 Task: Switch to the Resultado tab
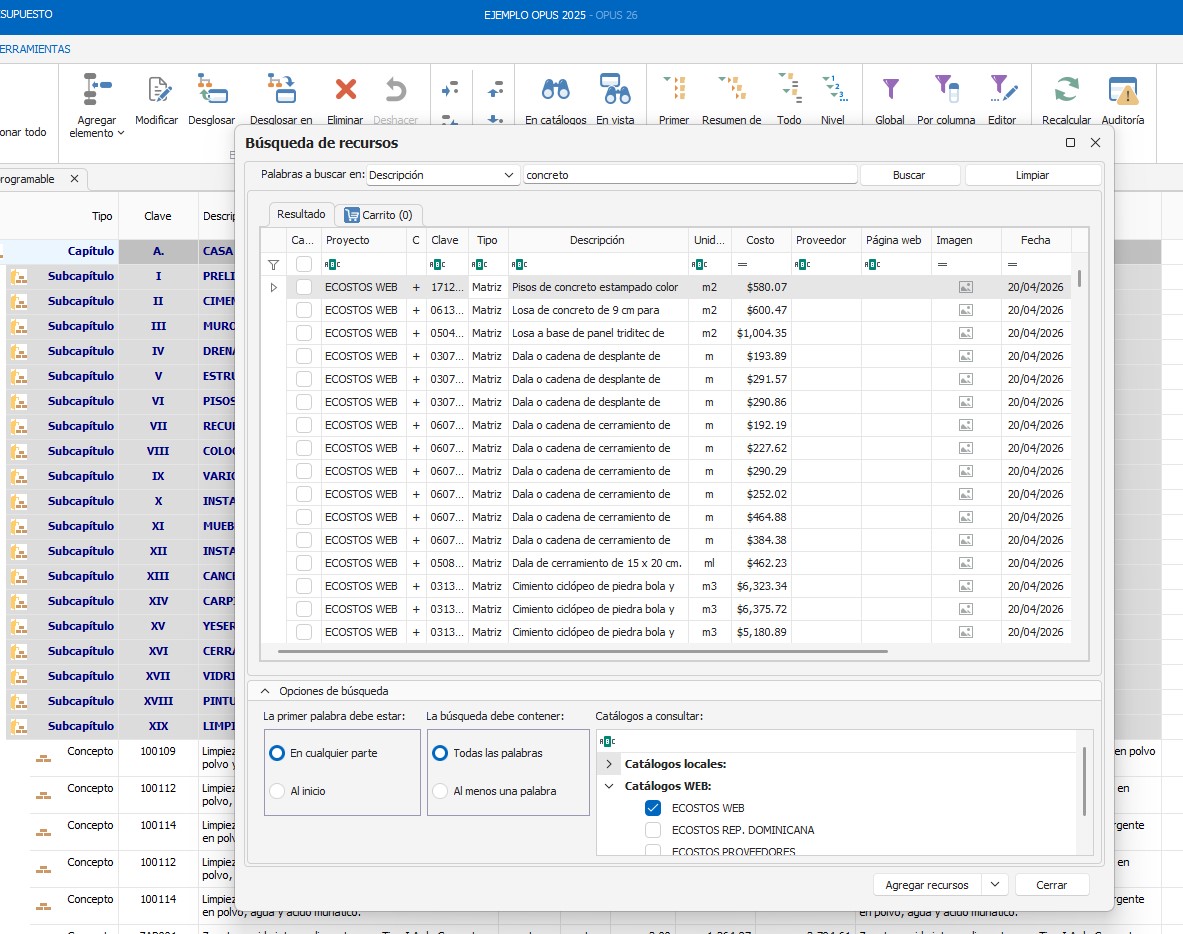[x=301, y=214]
